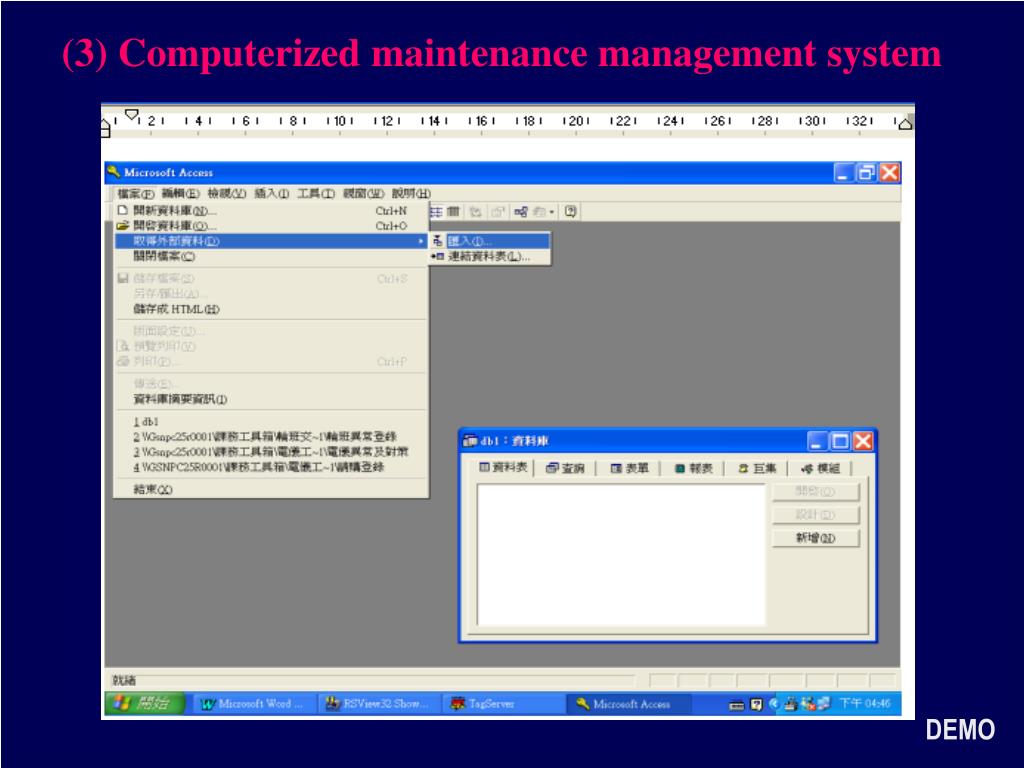This screenshot has width=1024, height=768.
Task: Click the Microsoft Access taskbar button
Action: coord(628,704)
